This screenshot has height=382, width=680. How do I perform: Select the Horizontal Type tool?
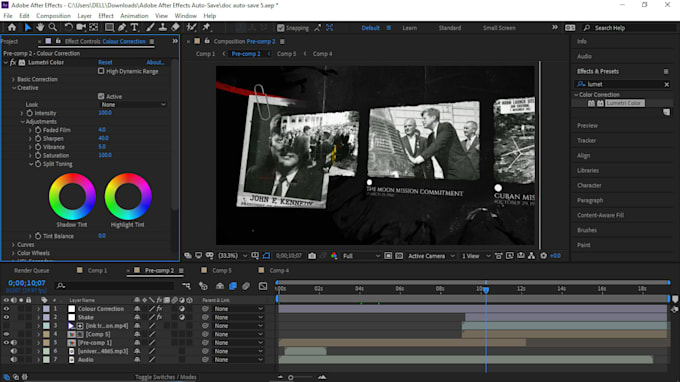point(134,27)
